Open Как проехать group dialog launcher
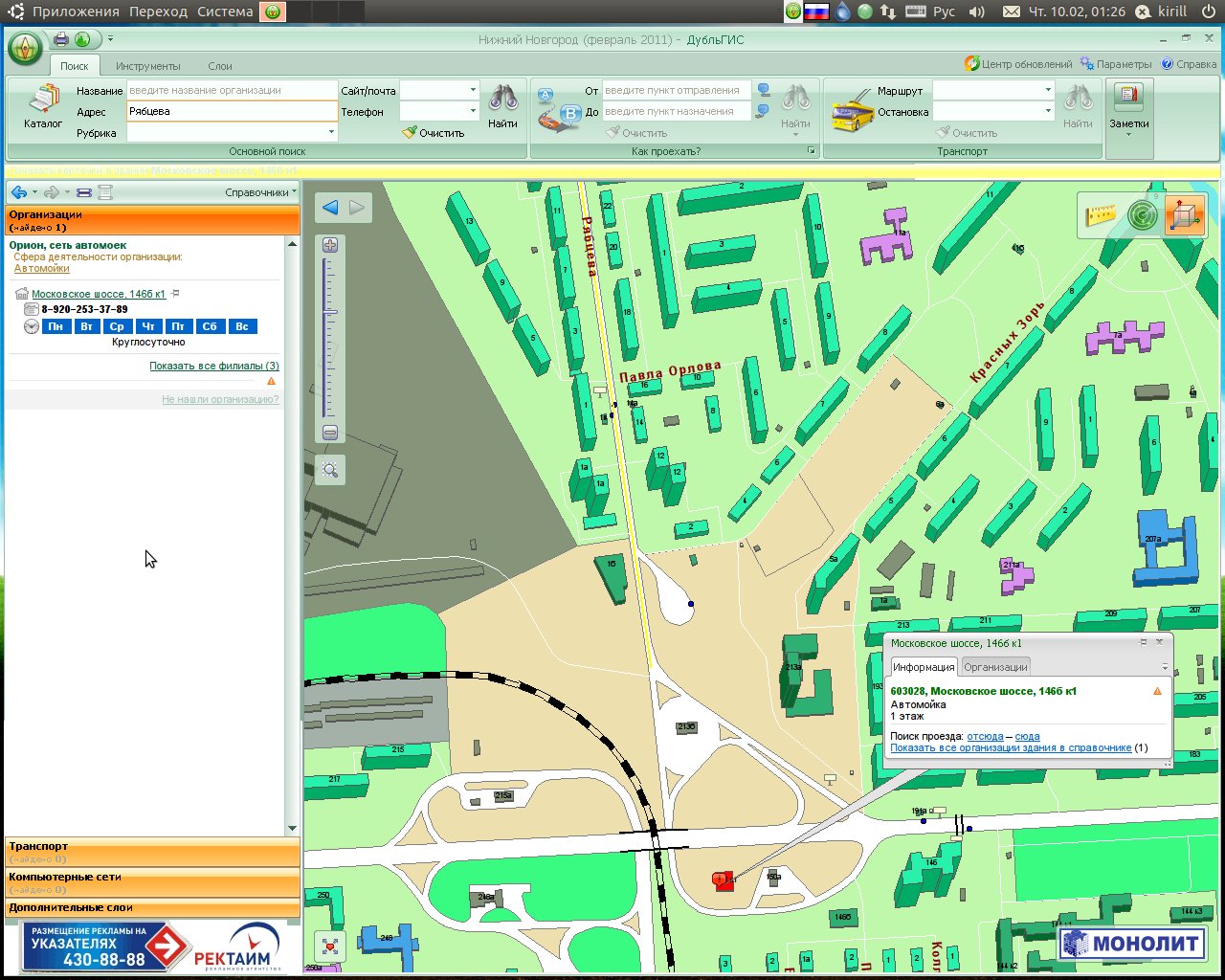Viewport: 1225px width, 980px height. [x=811, y=151]
